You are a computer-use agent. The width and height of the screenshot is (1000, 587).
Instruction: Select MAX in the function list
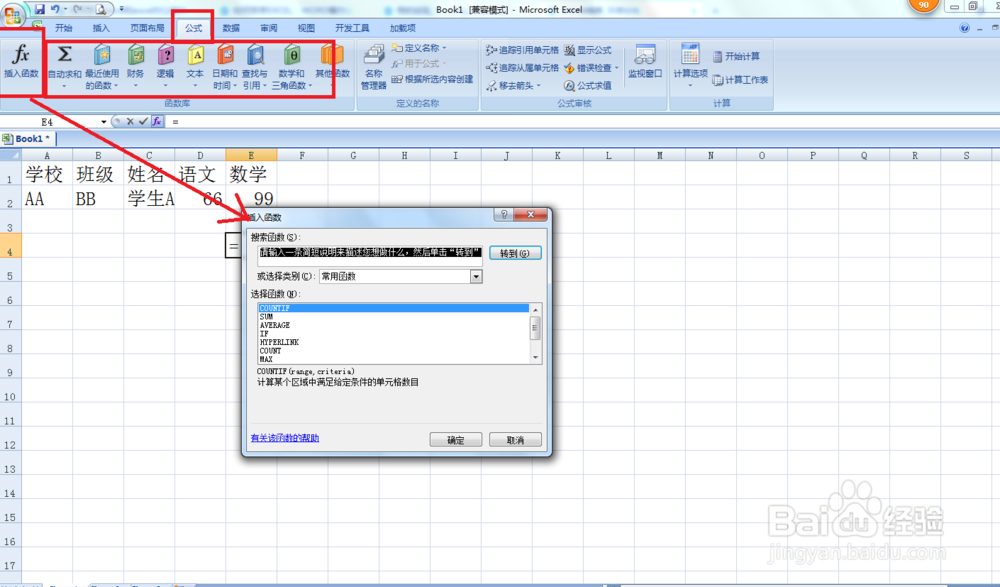pyautogui.click(x=393, y=359)
